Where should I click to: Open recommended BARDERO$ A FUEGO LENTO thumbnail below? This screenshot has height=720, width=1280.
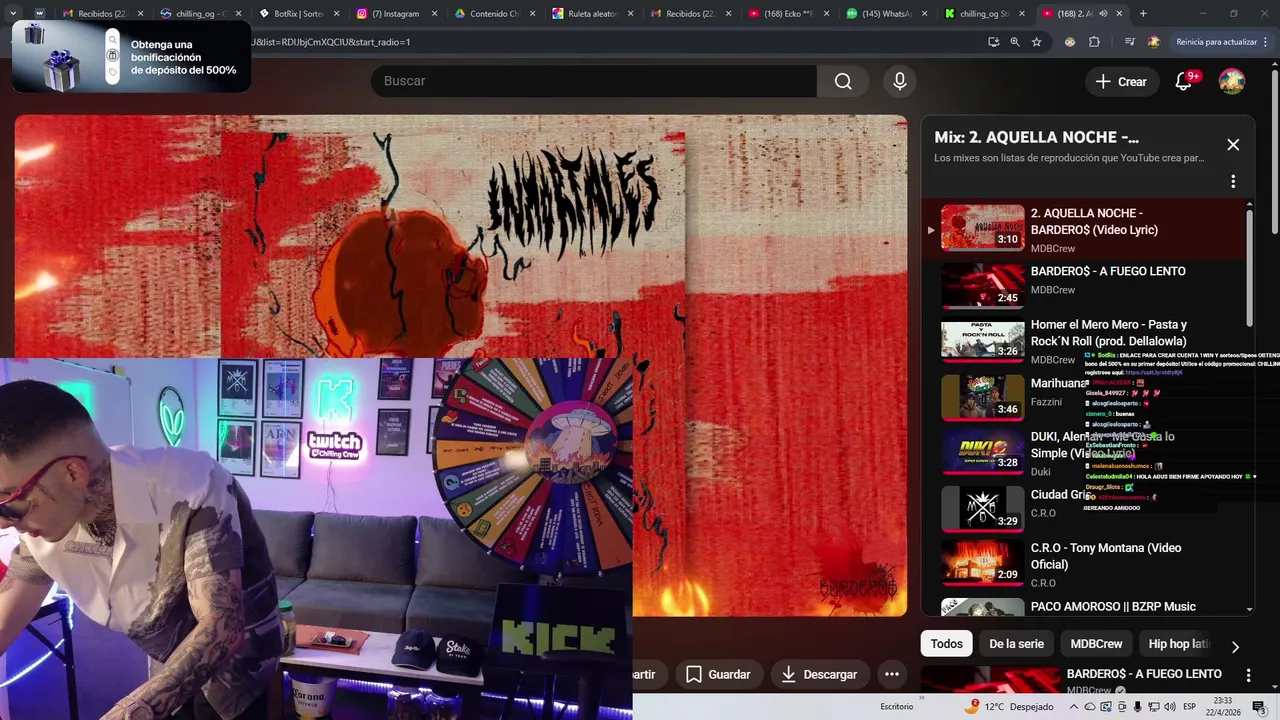coord(991,681)
